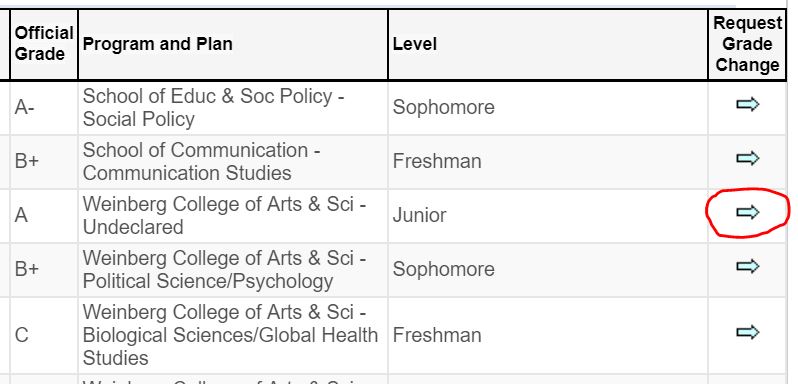798x384 pixels.
Task: Click grade change arrow for Social Policy sophomore
Action: tap(747, 105)
